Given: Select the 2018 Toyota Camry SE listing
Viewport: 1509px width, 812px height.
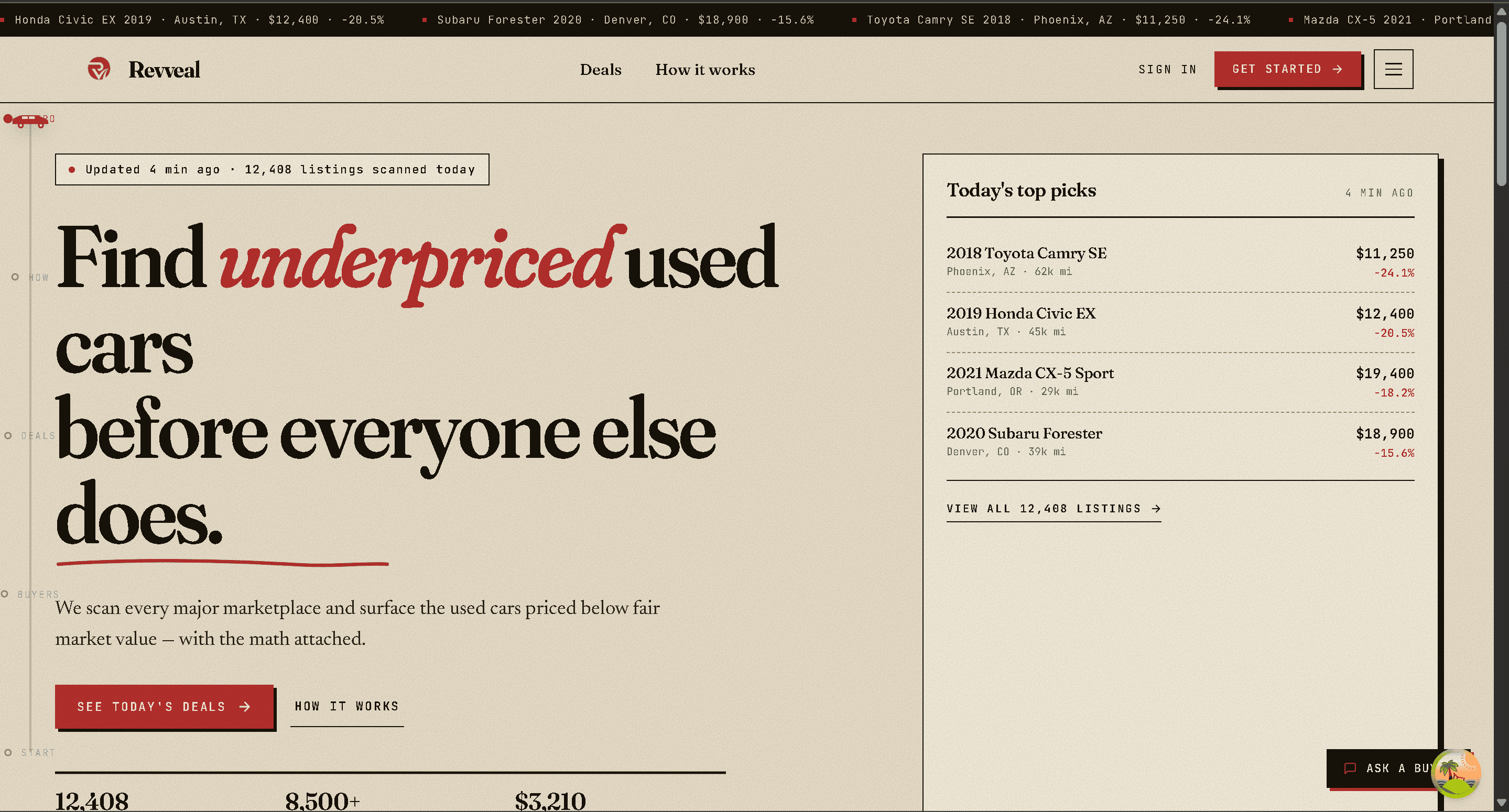Looking at the screenshot, I should click(x=1180, y=262).
